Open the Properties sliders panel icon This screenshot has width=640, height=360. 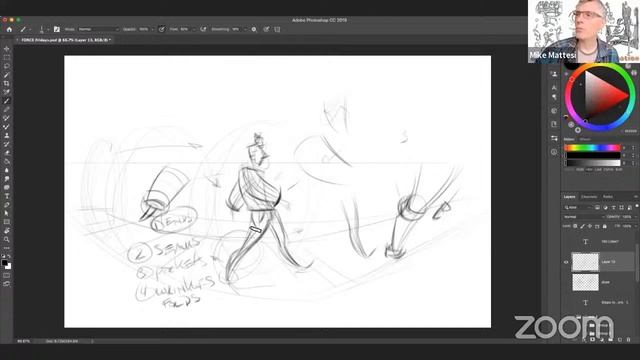pyautogui.click(x=554, y=138)
